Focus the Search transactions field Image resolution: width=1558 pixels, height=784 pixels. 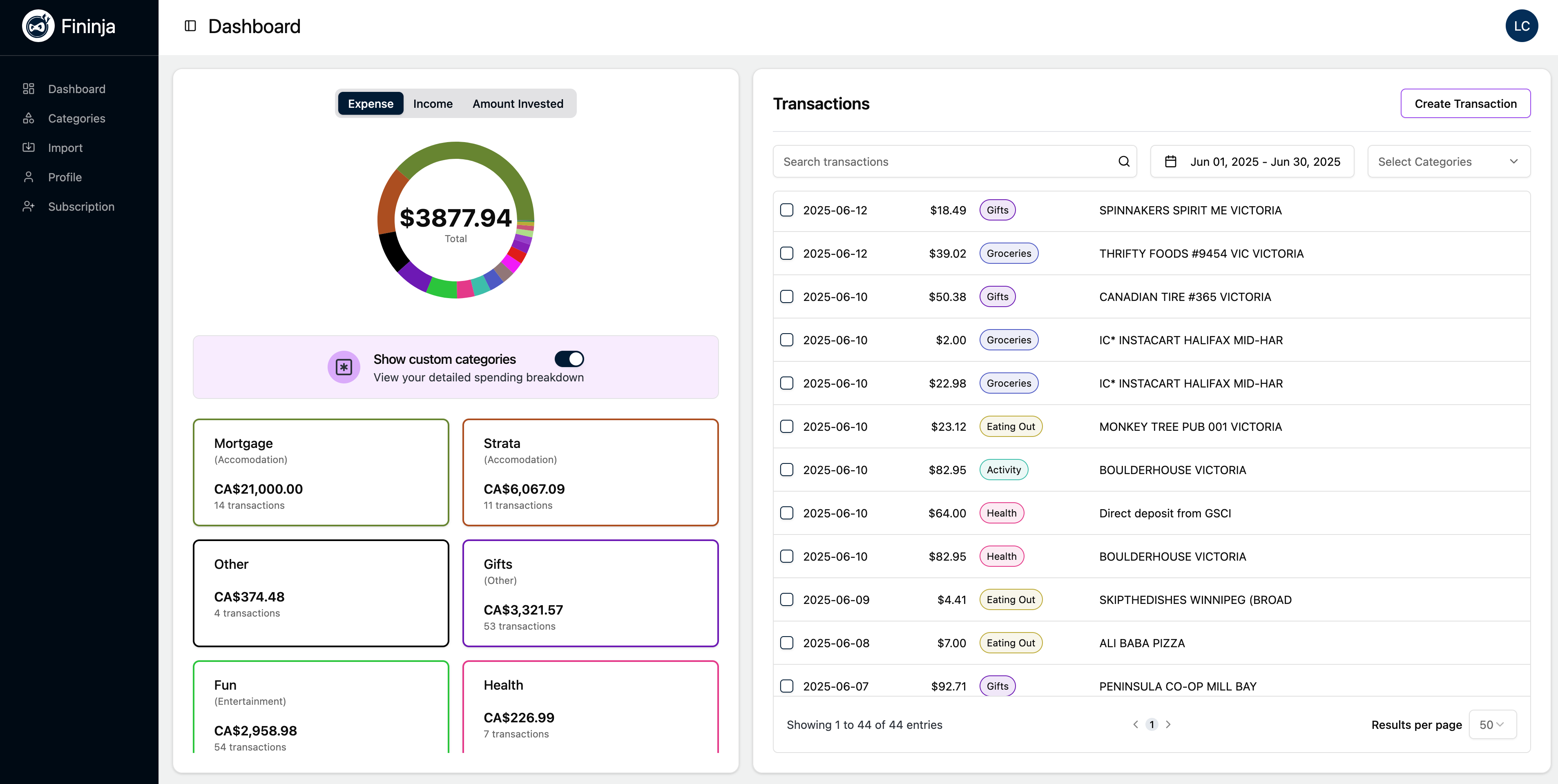[944, 161]
